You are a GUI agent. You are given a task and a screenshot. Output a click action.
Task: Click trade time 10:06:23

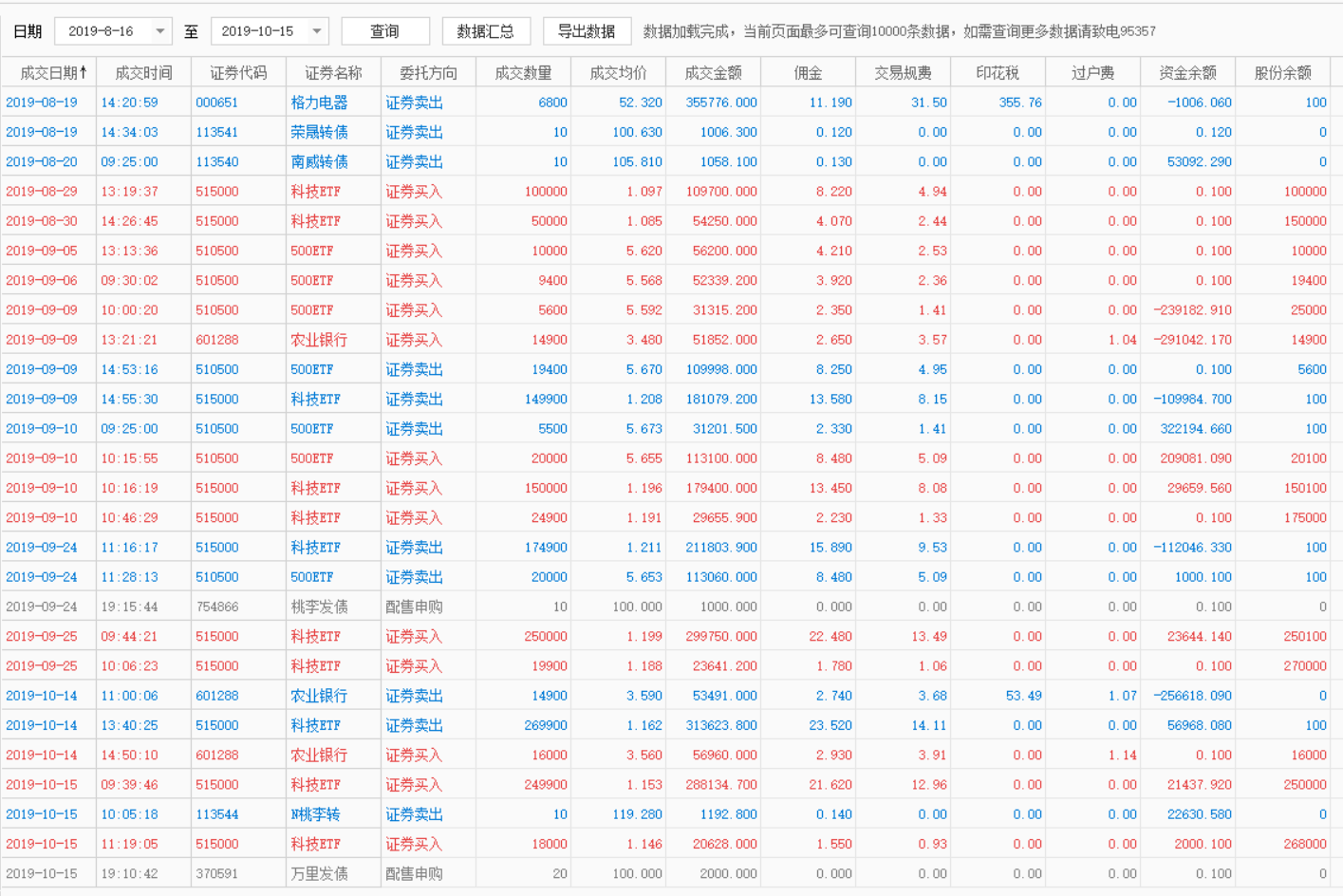(x=129, y=665)
